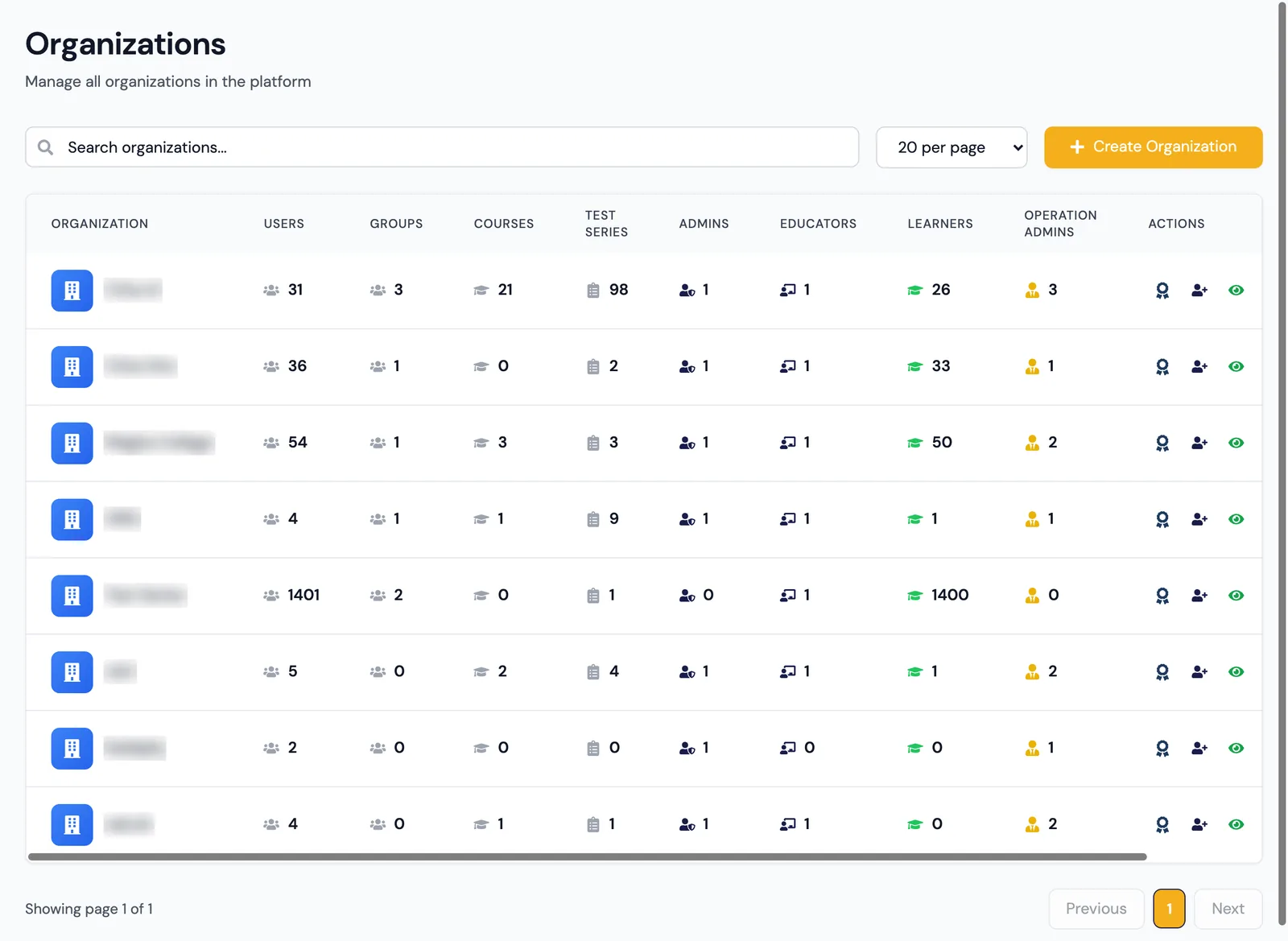Click the green eye icon in 36-users row
1288x941 pixels.
(x=1236, y=367)
